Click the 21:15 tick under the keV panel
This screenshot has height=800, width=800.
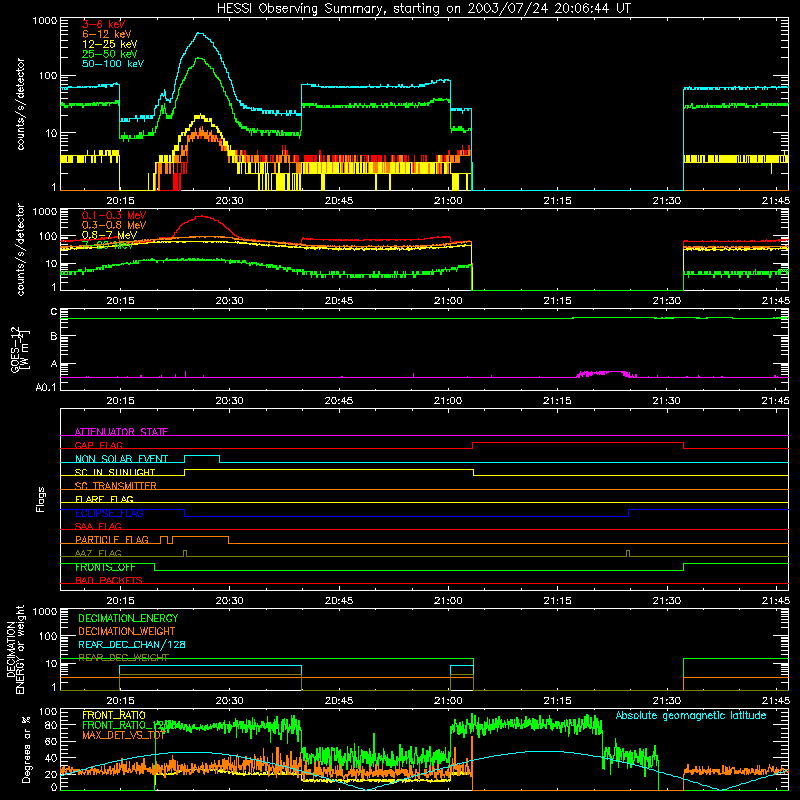(x=558, y=201)
